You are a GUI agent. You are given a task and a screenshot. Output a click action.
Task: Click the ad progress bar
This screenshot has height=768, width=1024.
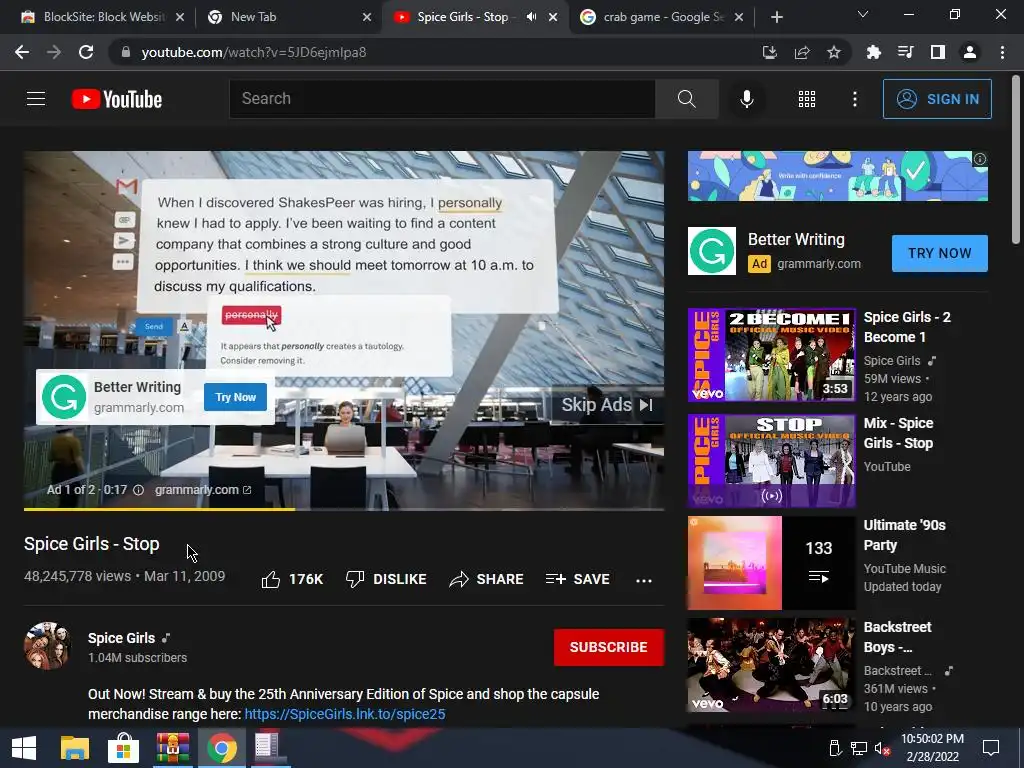point(344,509)
